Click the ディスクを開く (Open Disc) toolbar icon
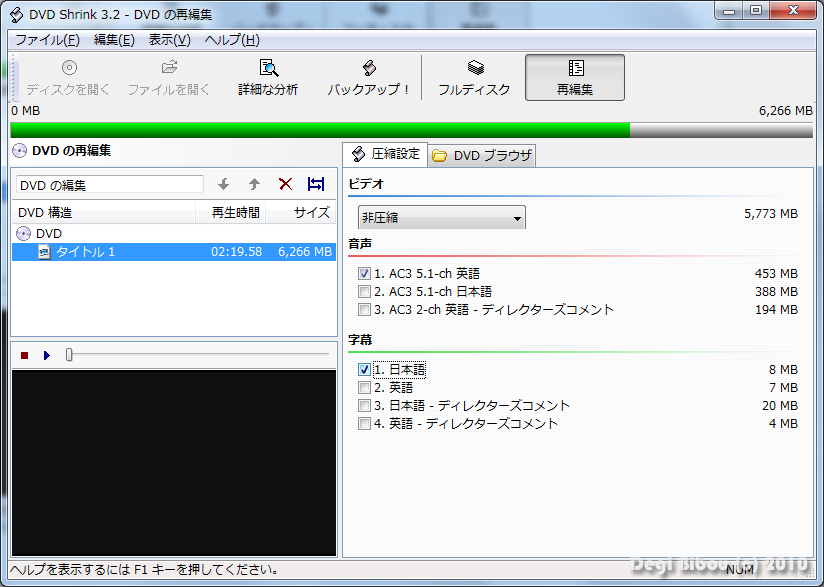The image size is (824, 587). (69, 77)
